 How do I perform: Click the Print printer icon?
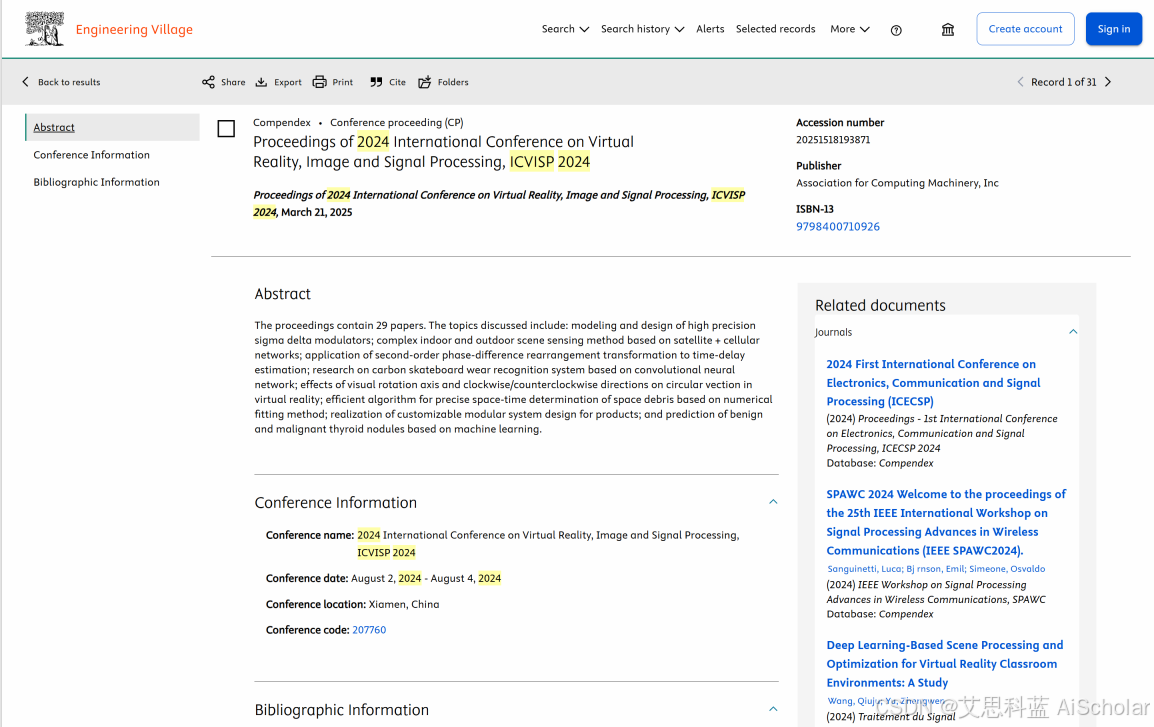click(x=319, y=82)
